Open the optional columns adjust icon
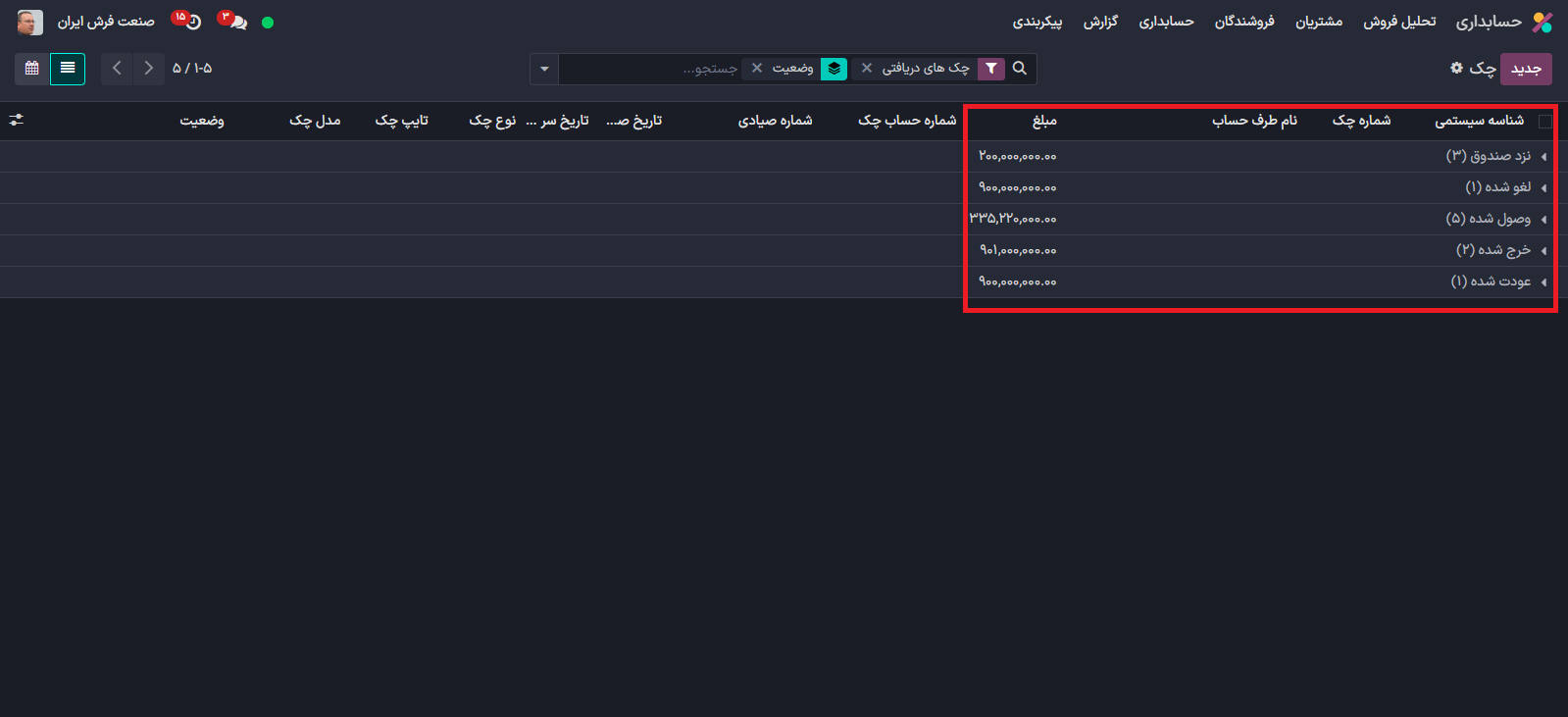The image size is (1568, 717). point(17,120)
